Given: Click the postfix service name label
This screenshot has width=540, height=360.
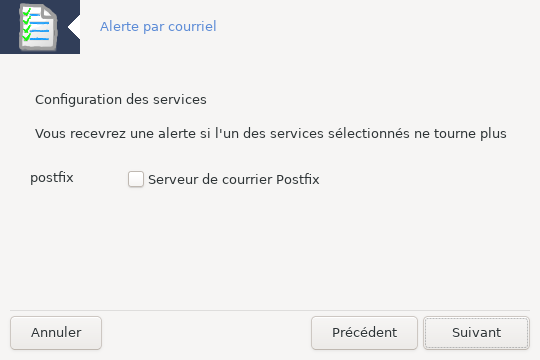Looking at the screenshot, I should coord(52,178).
